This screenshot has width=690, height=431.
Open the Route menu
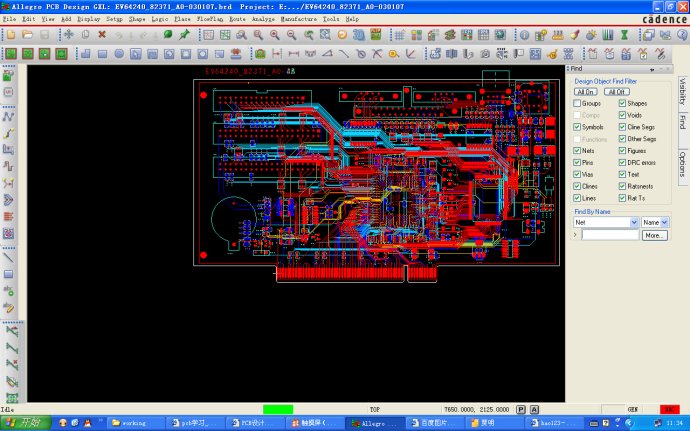click(236, 19)
